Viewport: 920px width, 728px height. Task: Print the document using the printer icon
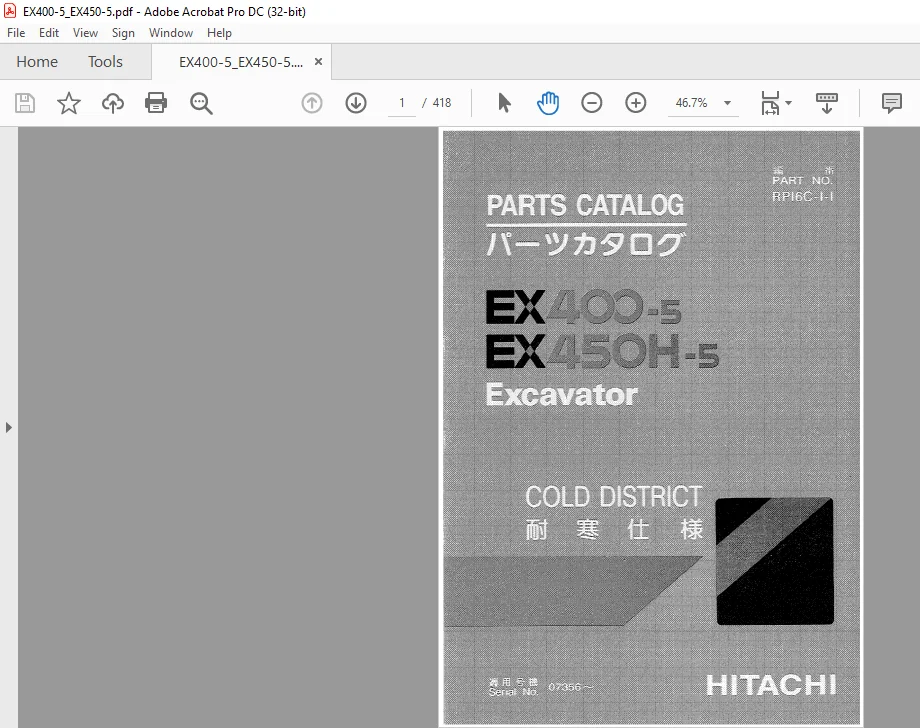click(156, 103)
